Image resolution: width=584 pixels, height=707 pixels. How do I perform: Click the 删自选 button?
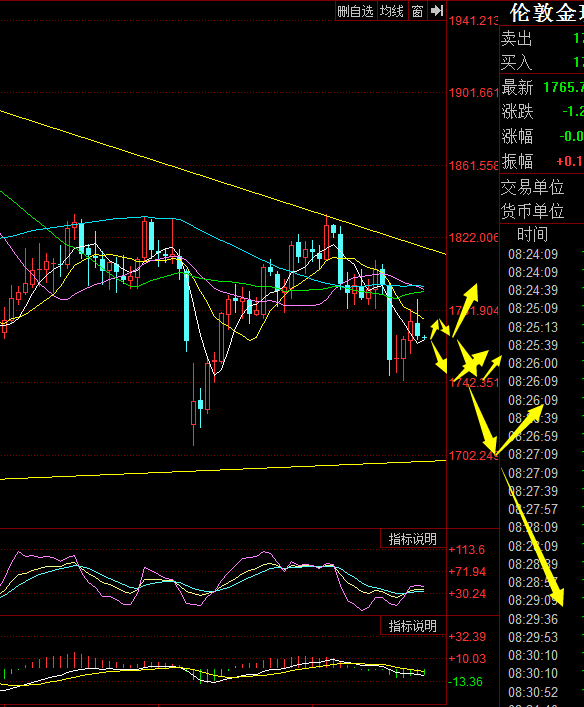[356, 11]
